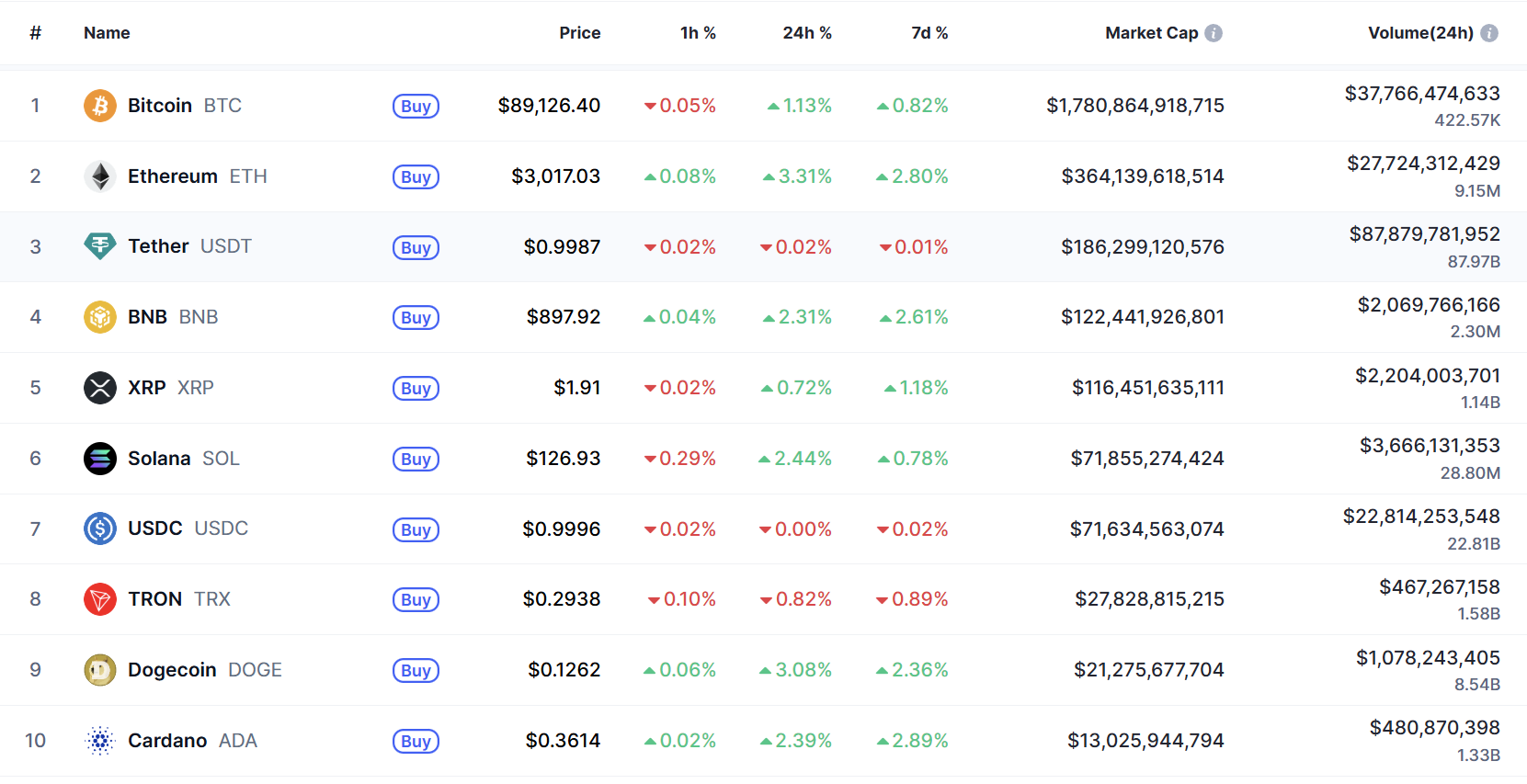Click the Dogecoin logo icon
Screen dimensions: 1527x784
point(99,670)
